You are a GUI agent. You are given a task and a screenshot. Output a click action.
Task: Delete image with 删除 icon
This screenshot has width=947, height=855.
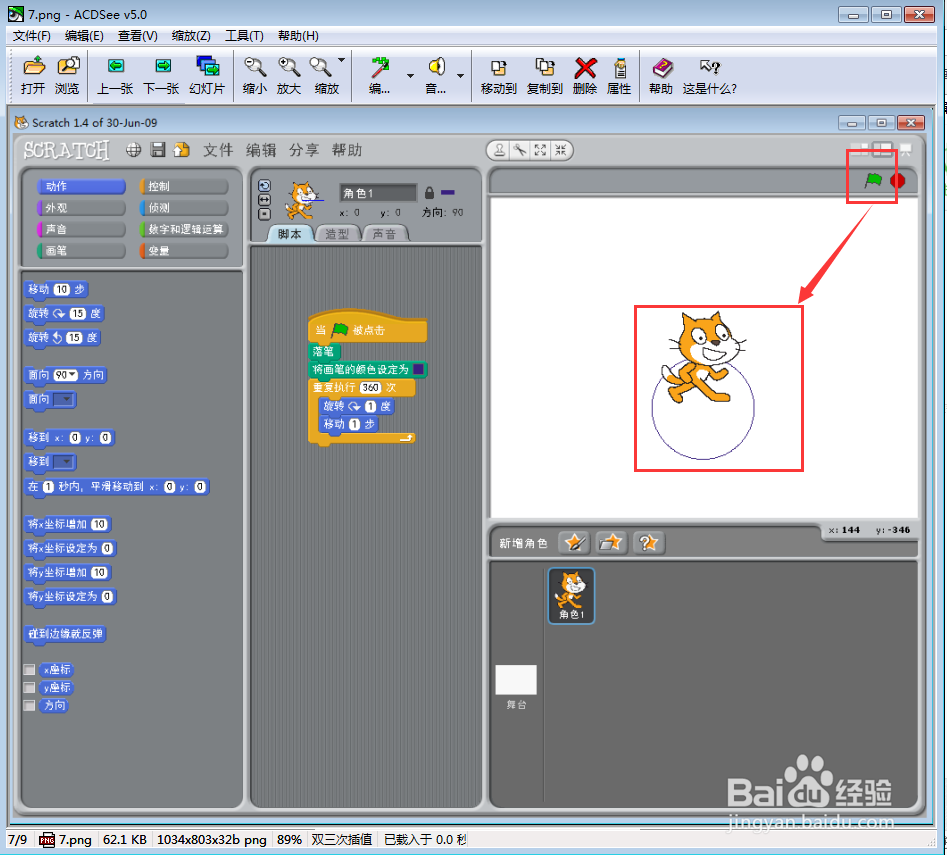coord(585,75)
